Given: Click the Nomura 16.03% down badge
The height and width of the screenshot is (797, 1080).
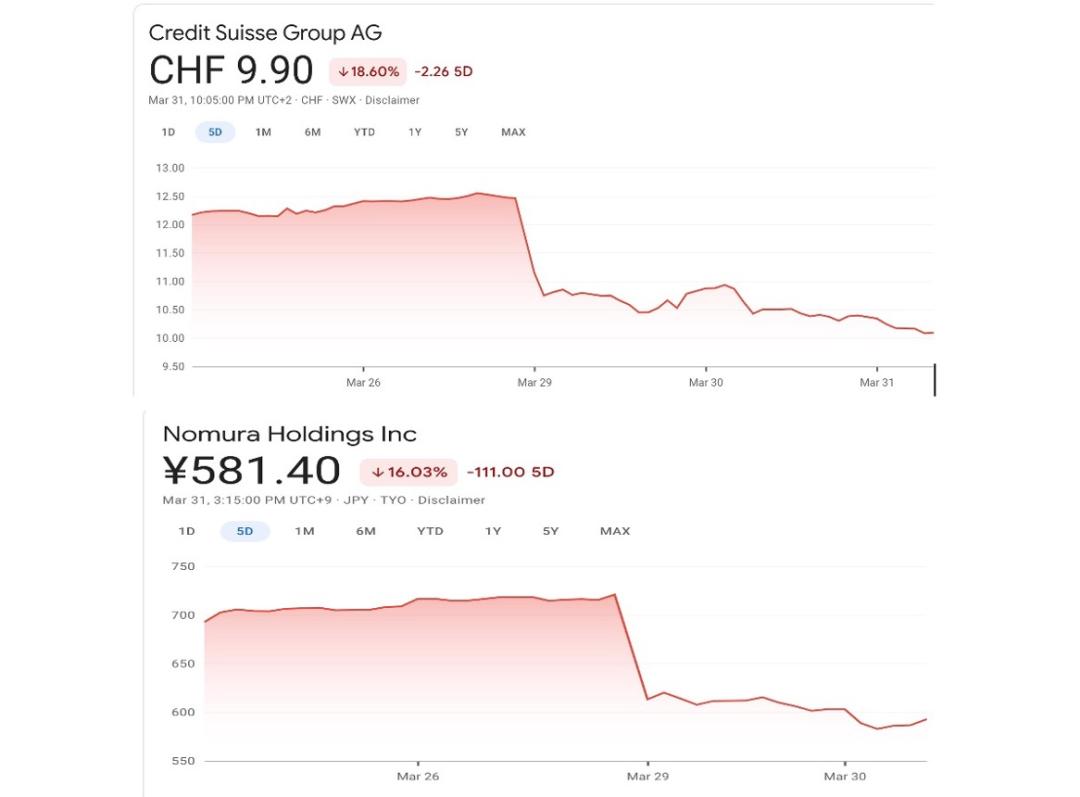Looking at the screenshot, I should point(408,473).
